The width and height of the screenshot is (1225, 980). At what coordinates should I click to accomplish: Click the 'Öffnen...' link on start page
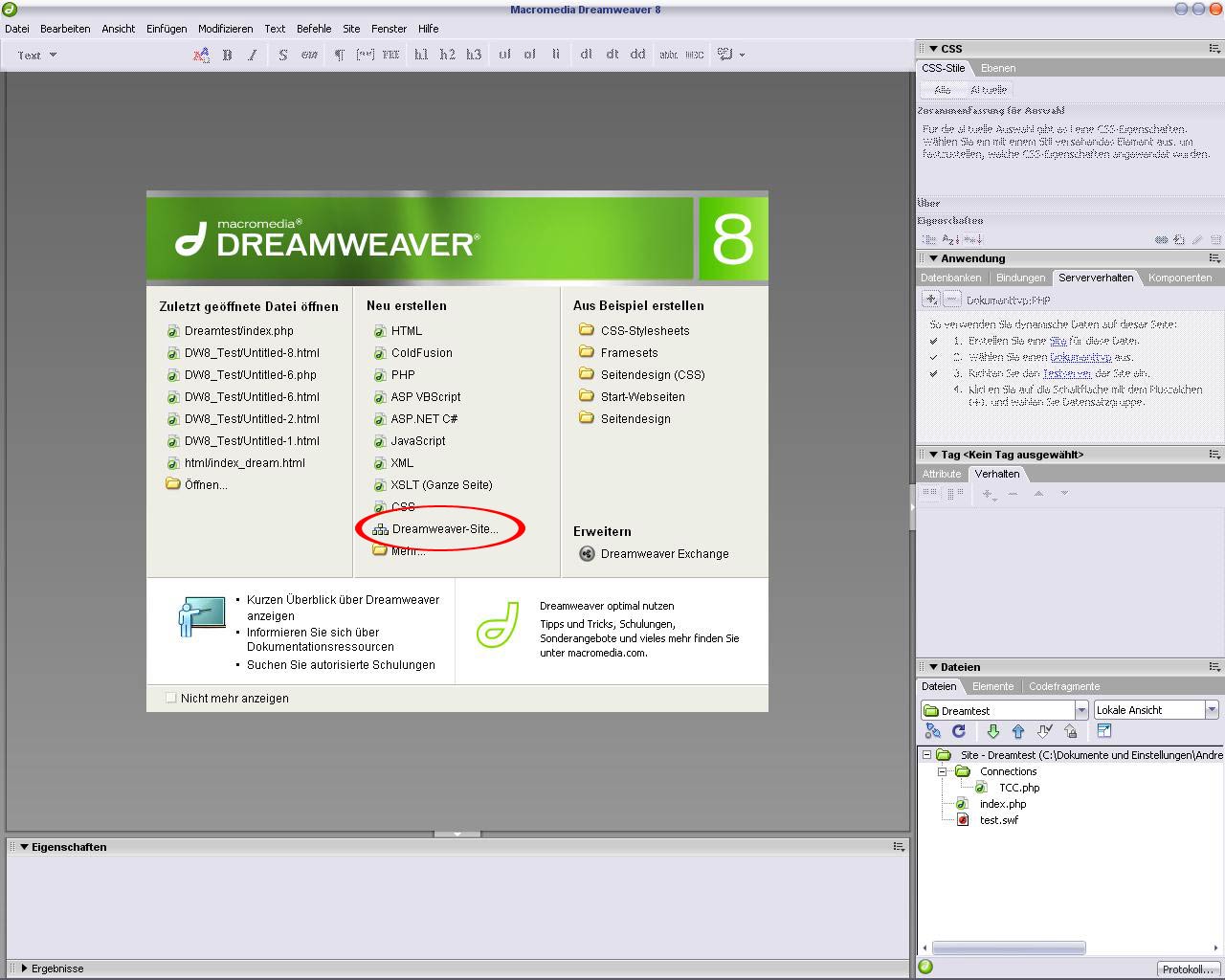pyautogui.click(x=197, y=485)
